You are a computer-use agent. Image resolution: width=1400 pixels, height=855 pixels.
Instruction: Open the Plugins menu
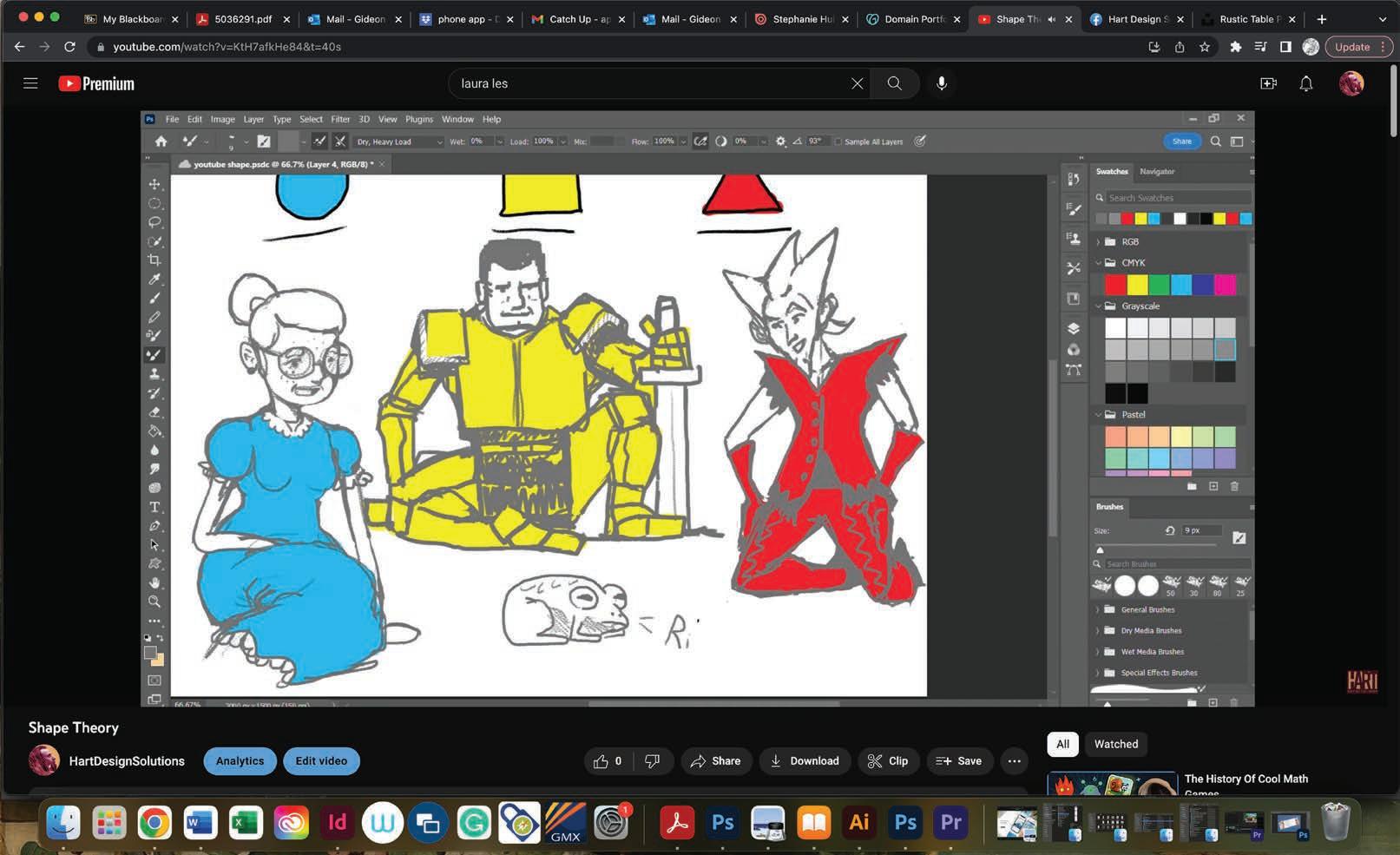click(419, 119)
